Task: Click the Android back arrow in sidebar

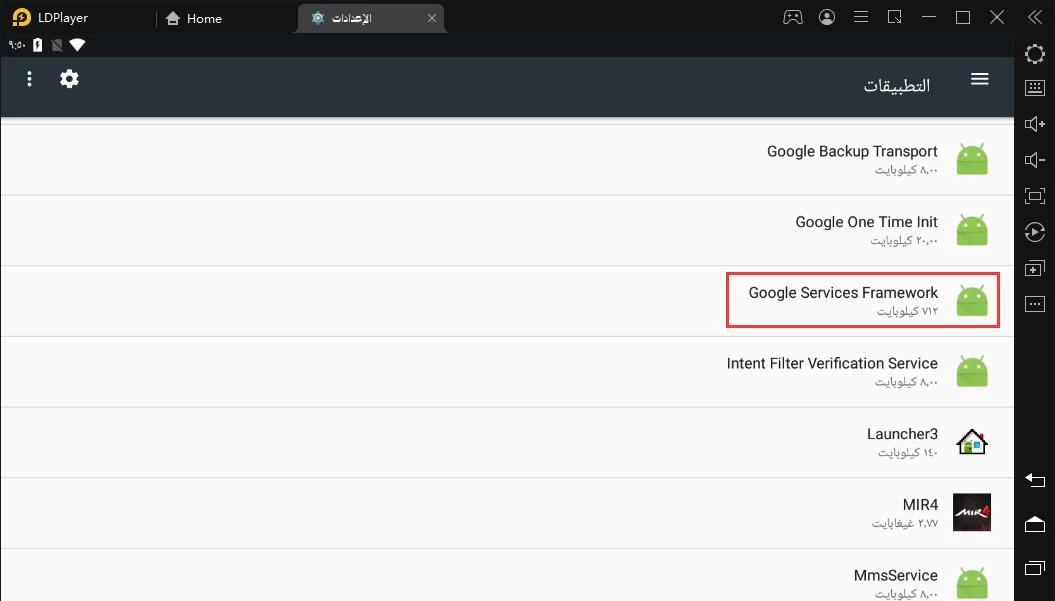Action: click(x=1035, y=480)
